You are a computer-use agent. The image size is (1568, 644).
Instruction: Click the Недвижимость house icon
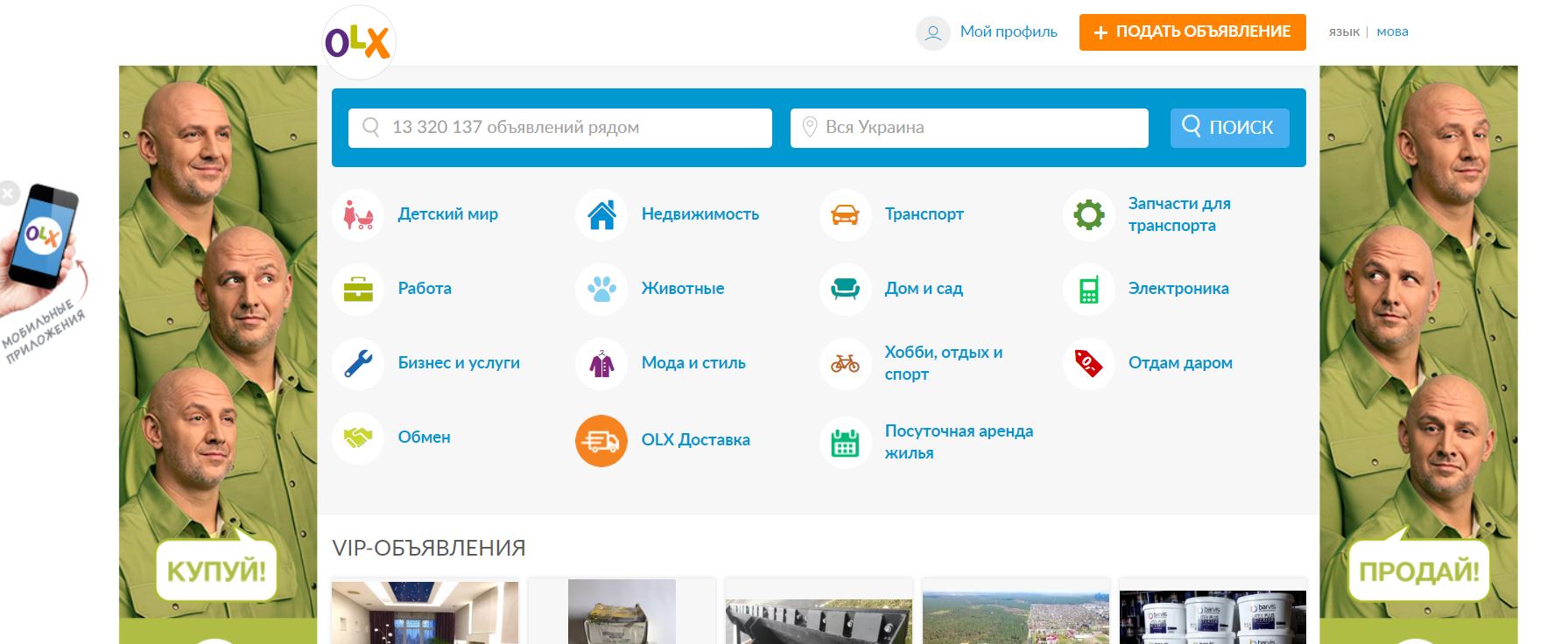[x=601, y=214]
